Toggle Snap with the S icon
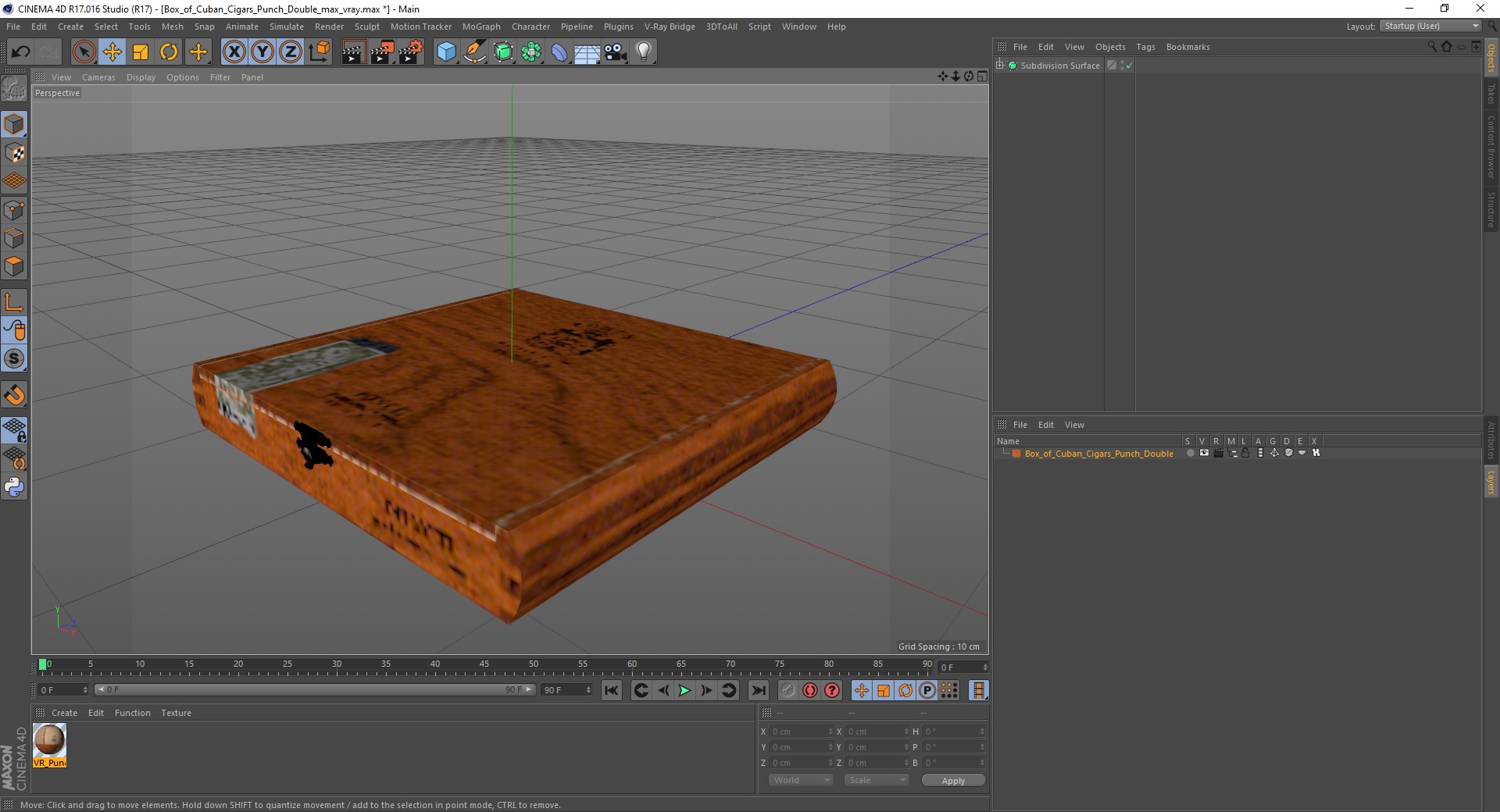Screen dimensions: 1500x812 point(14,359)
